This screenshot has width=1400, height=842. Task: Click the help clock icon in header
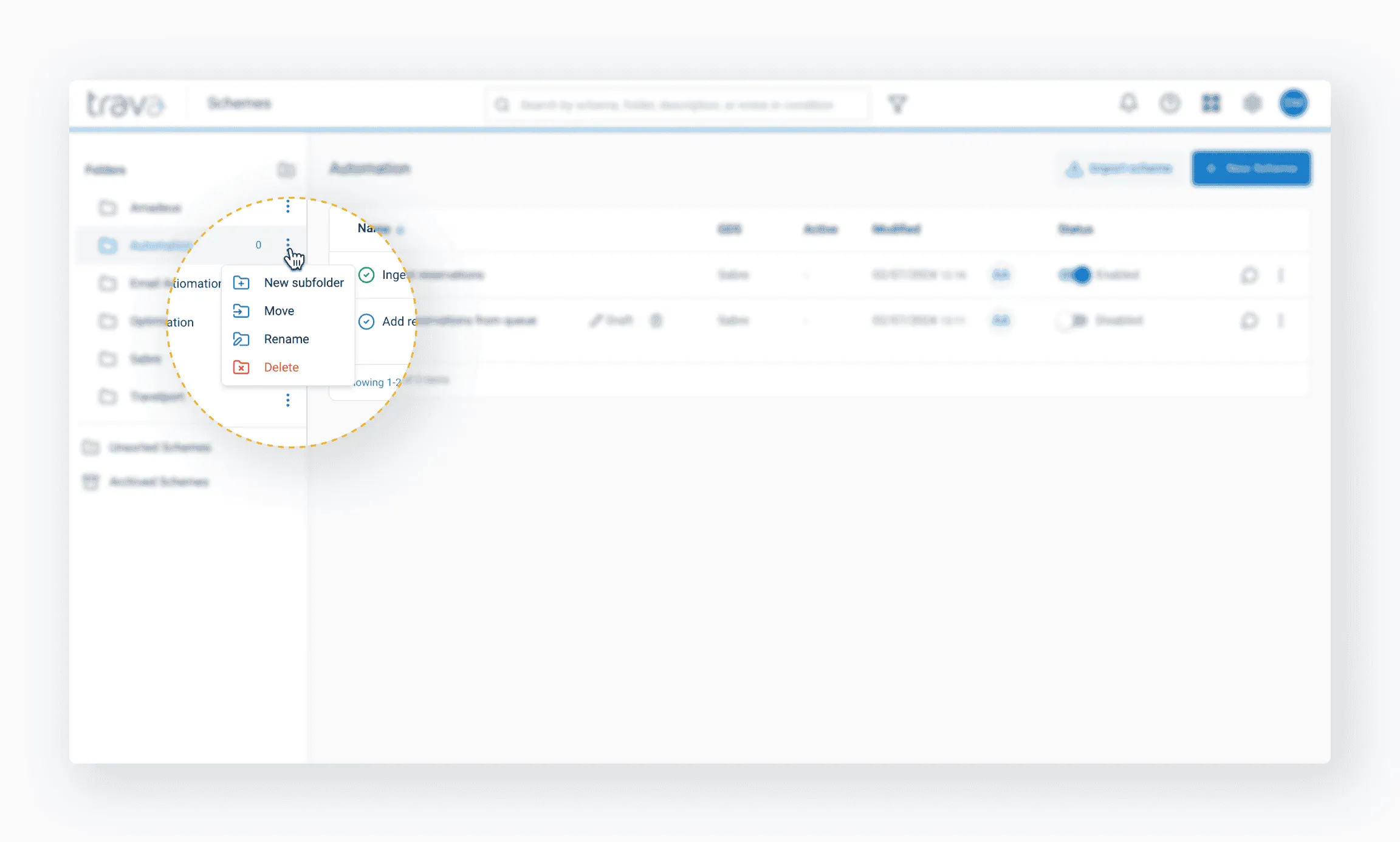pyautogui.click(x=1170, y=103)
